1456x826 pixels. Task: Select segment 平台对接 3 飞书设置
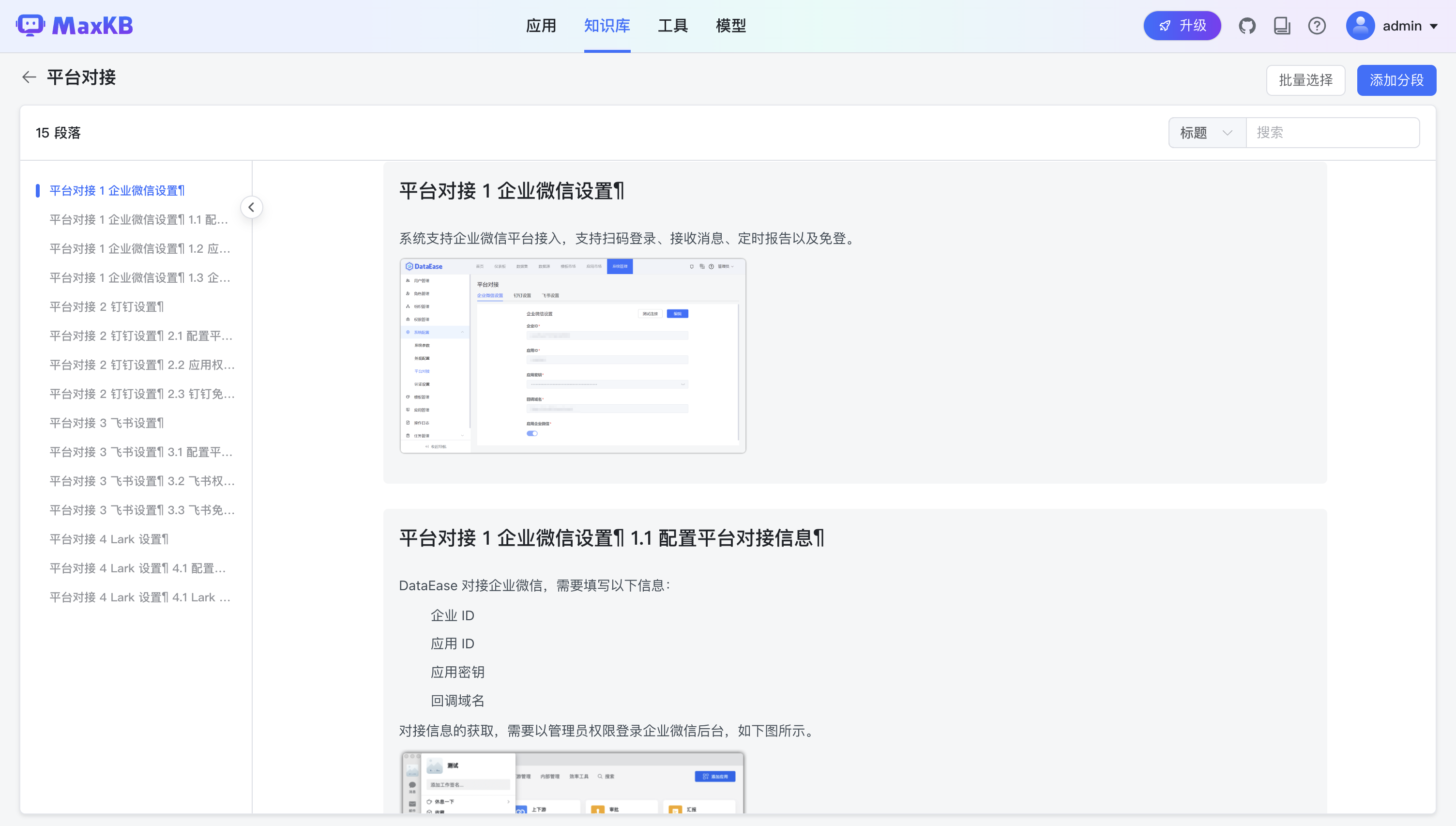(x=106, y=423)
